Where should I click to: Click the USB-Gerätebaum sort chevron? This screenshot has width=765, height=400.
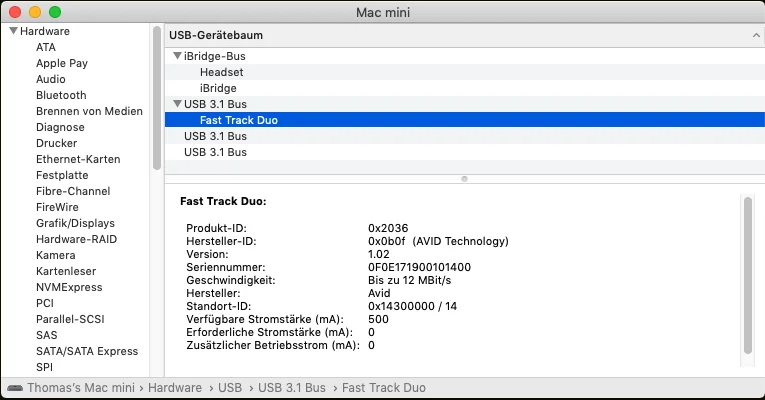coord(756,35)
